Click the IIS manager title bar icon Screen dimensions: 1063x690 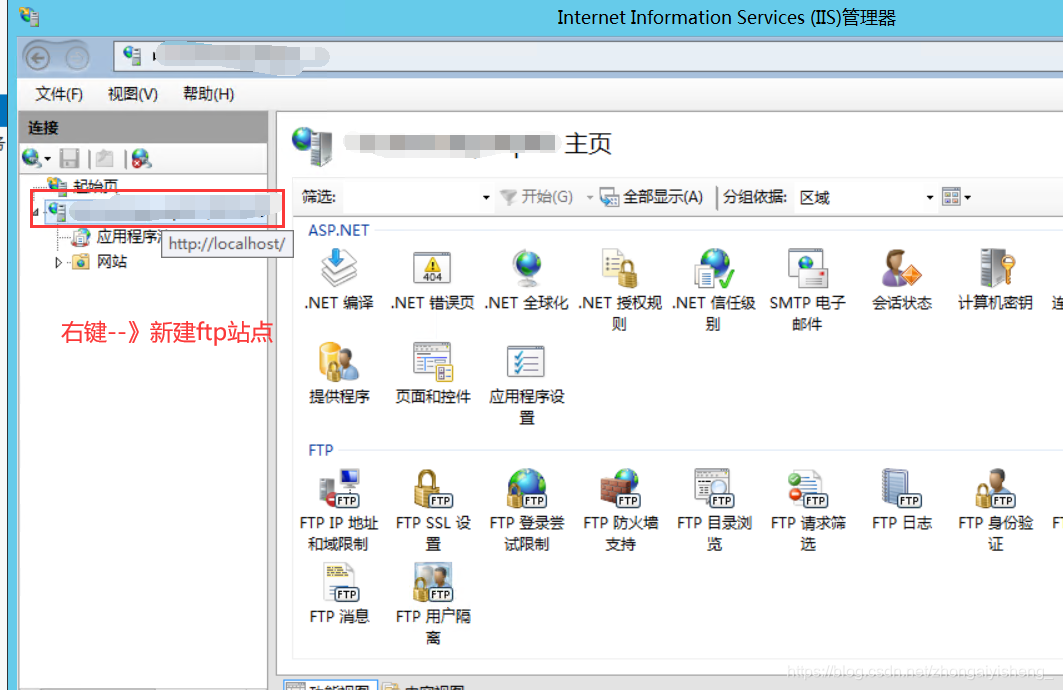30,16
